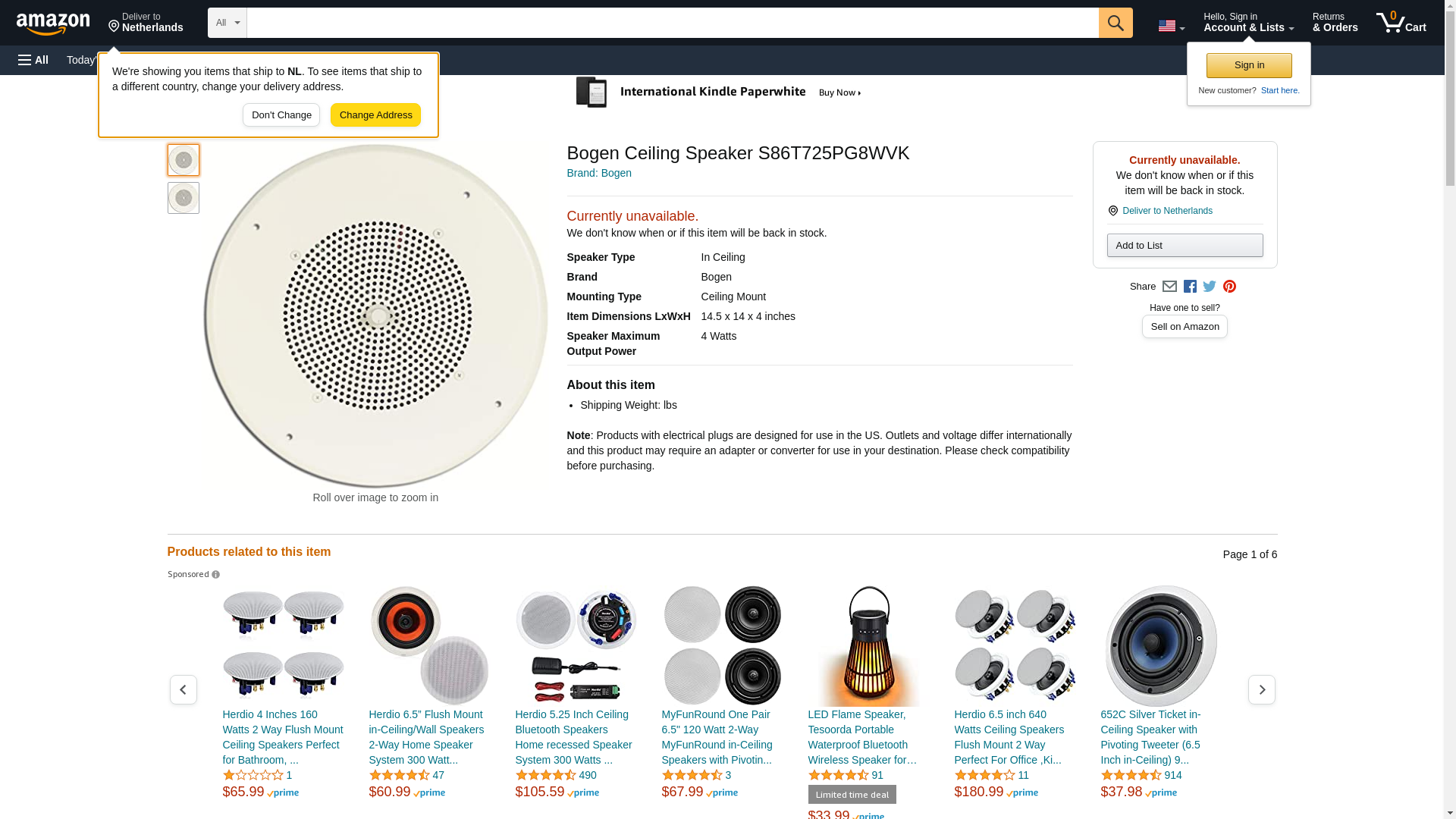Share on Facebook icon

click(x=1190, y=287)
